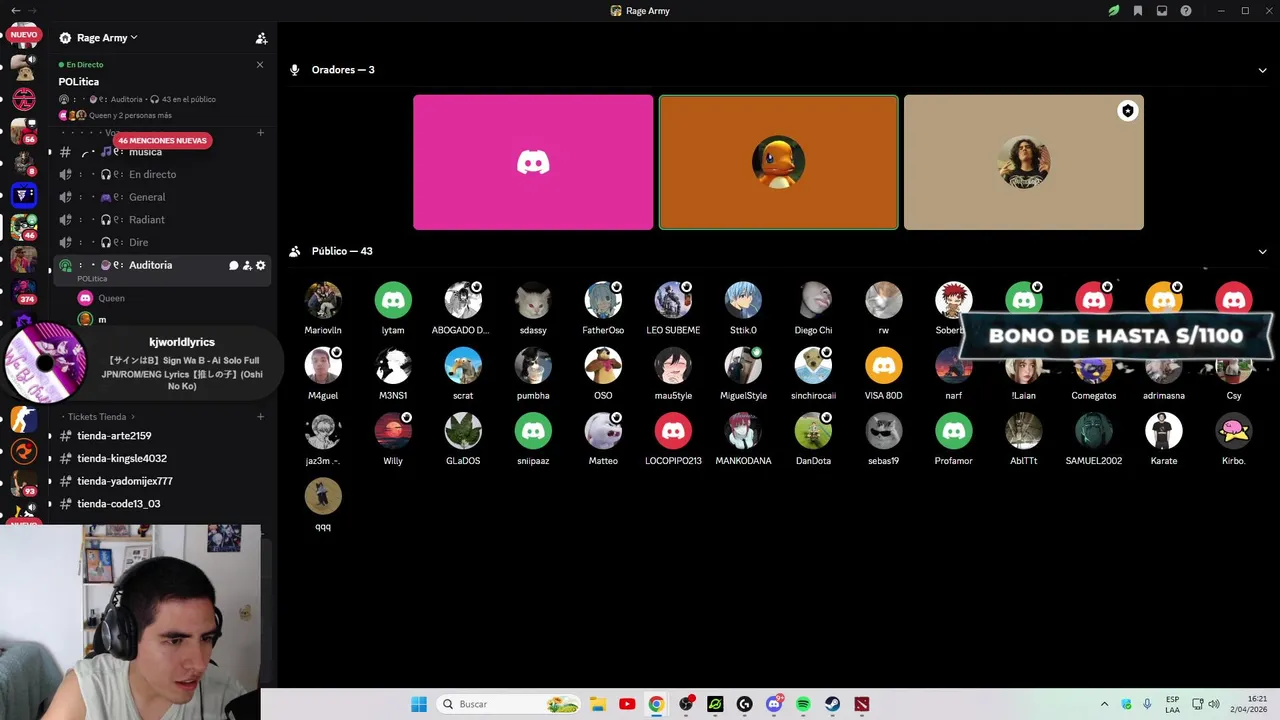The width and height of the screenshot is (1280, 720).
Task: Click the invite people icon beside Rage Army
Action: point(261,38)
